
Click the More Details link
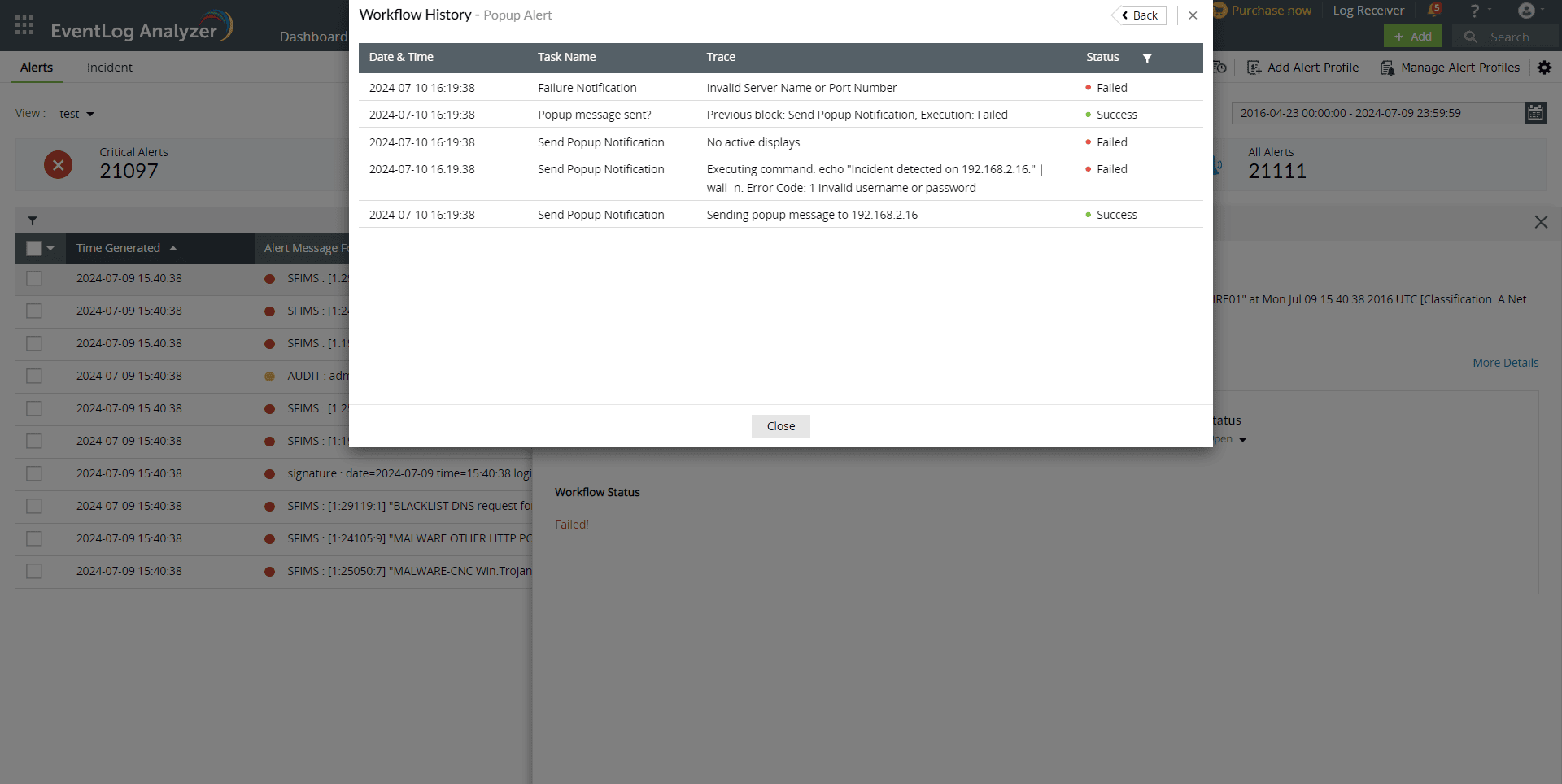[1505, 362]
